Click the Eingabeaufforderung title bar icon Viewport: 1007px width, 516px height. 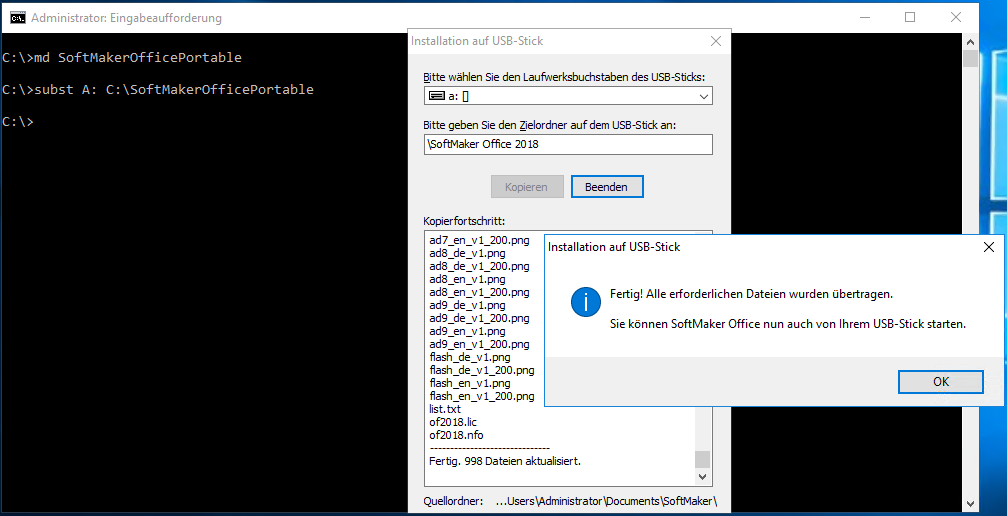[x=17, y=17]
